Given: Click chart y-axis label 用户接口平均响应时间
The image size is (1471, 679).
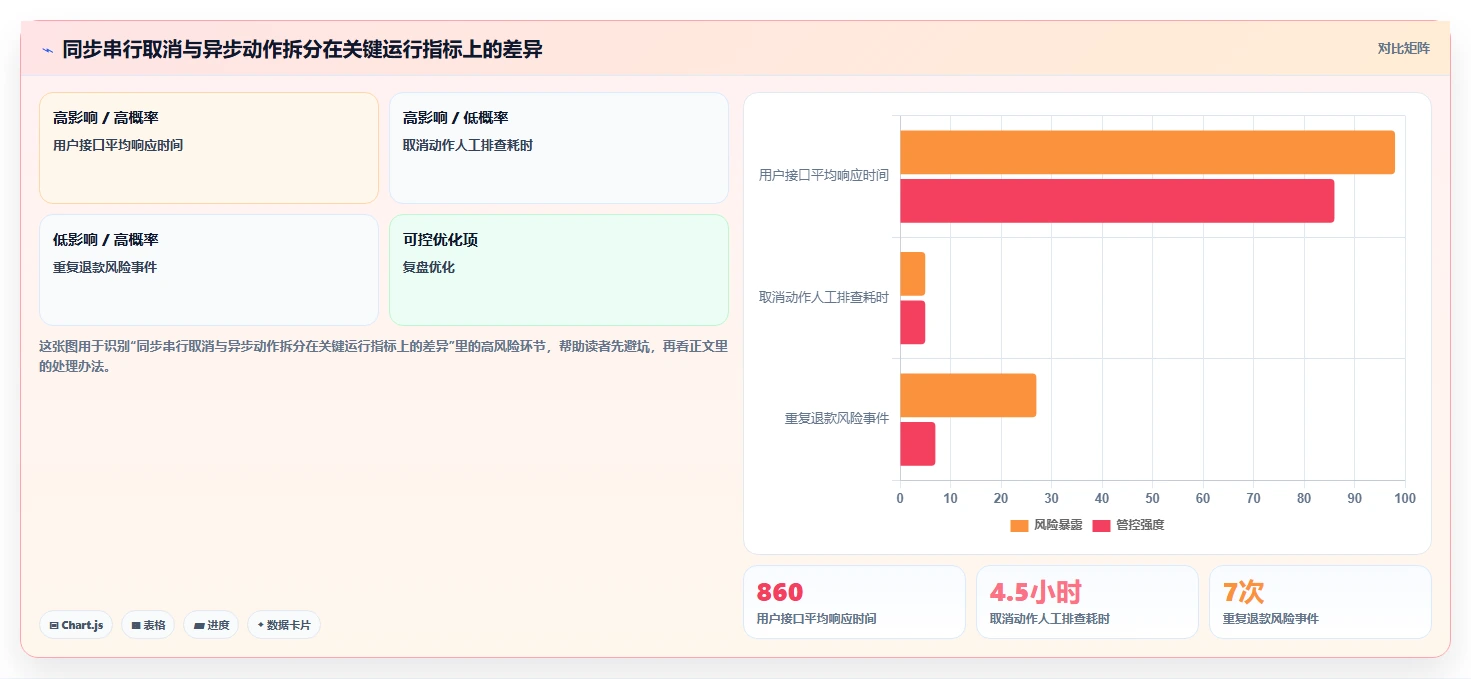Looking at the screenshot, I should click(824, 176).
